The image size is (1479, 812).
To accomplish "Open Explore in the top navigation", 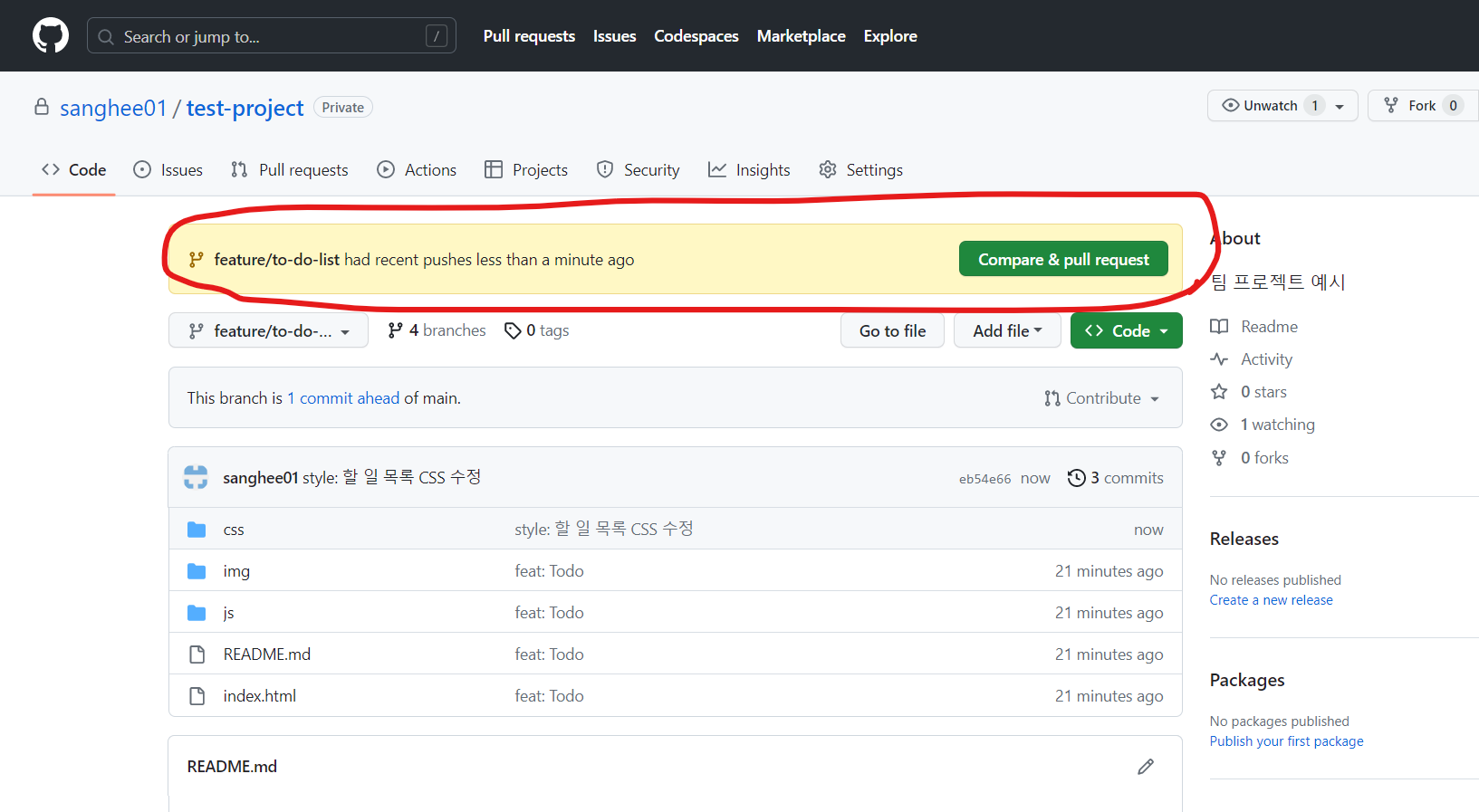I will (x=890, y=36).
